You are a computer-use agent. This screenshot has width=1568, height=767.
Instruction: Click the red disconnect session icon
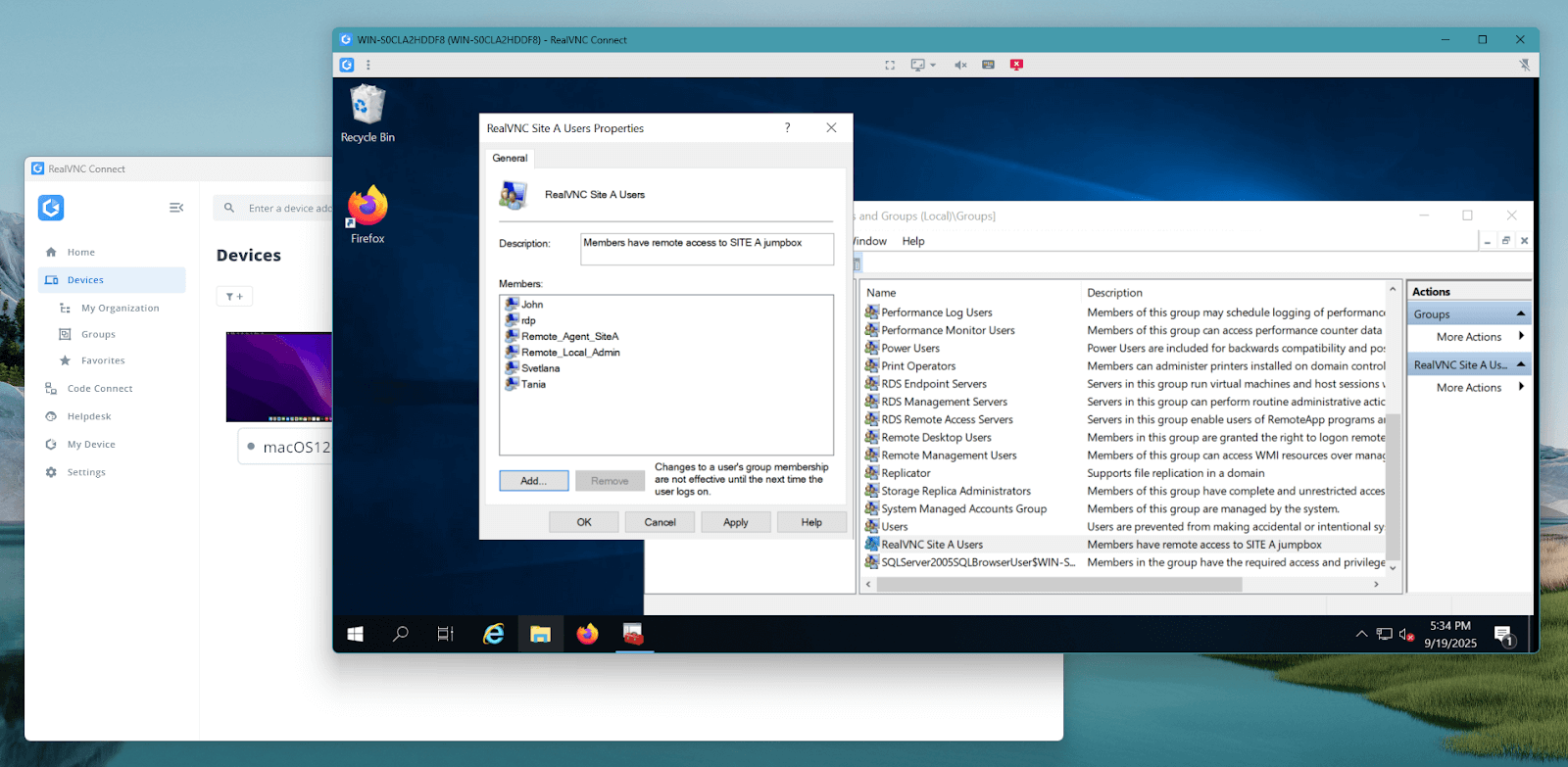click(1016, 65)
